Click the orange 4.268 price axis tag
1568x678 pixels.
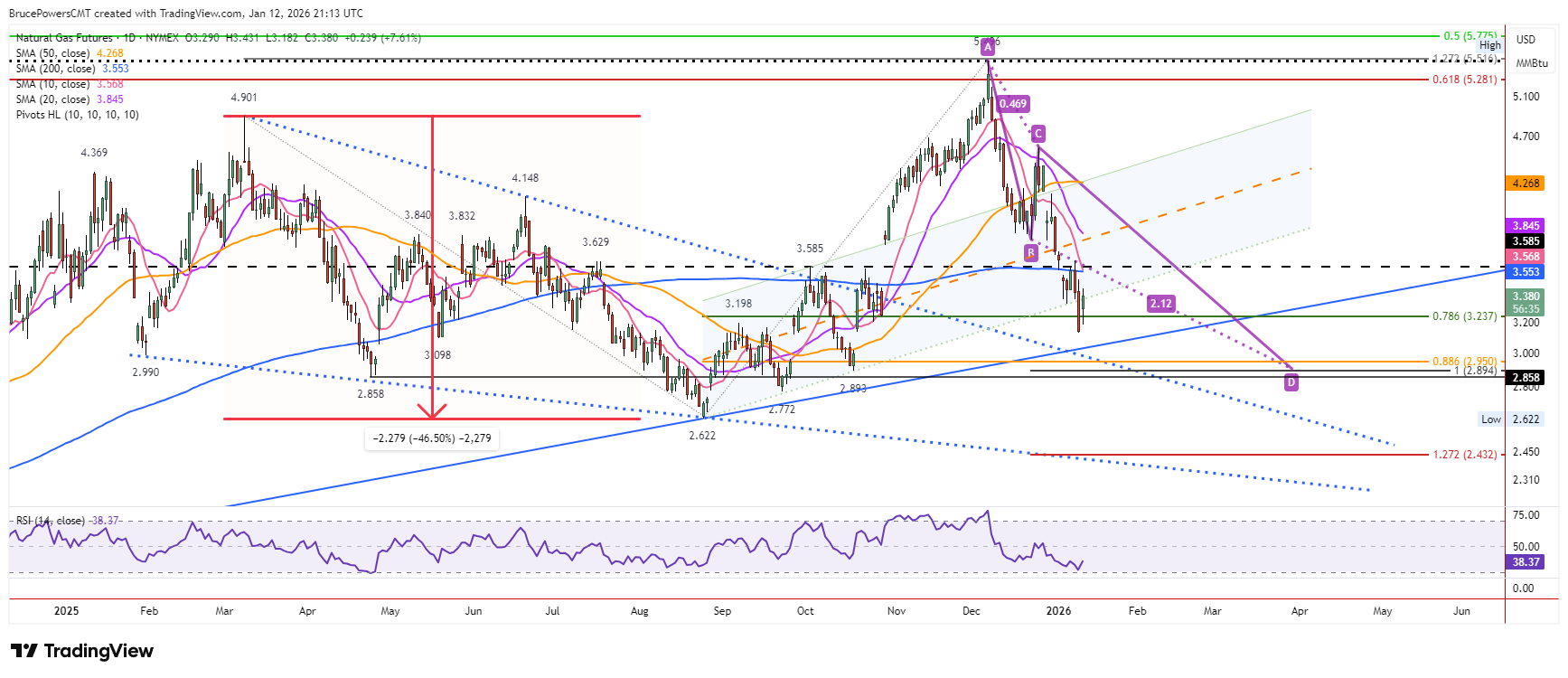[1526, 184]
